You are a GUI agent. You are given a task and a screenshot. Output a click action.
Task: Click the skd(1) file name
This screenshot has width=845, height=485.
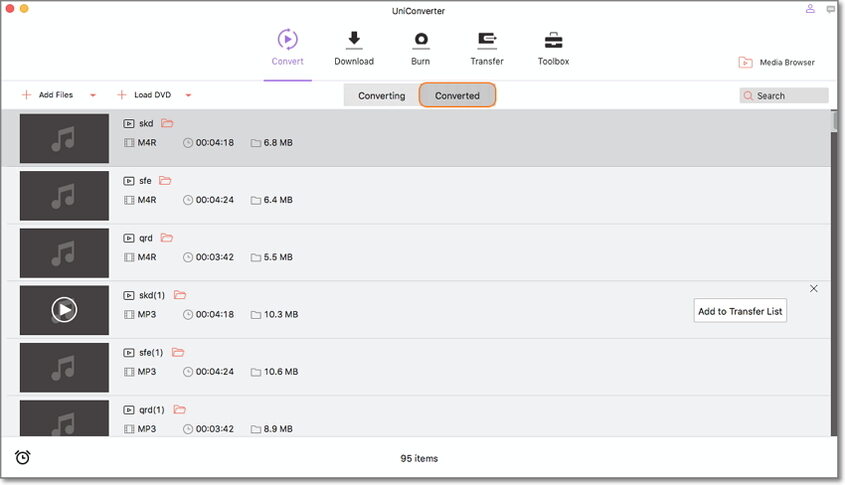click(152, 295)
